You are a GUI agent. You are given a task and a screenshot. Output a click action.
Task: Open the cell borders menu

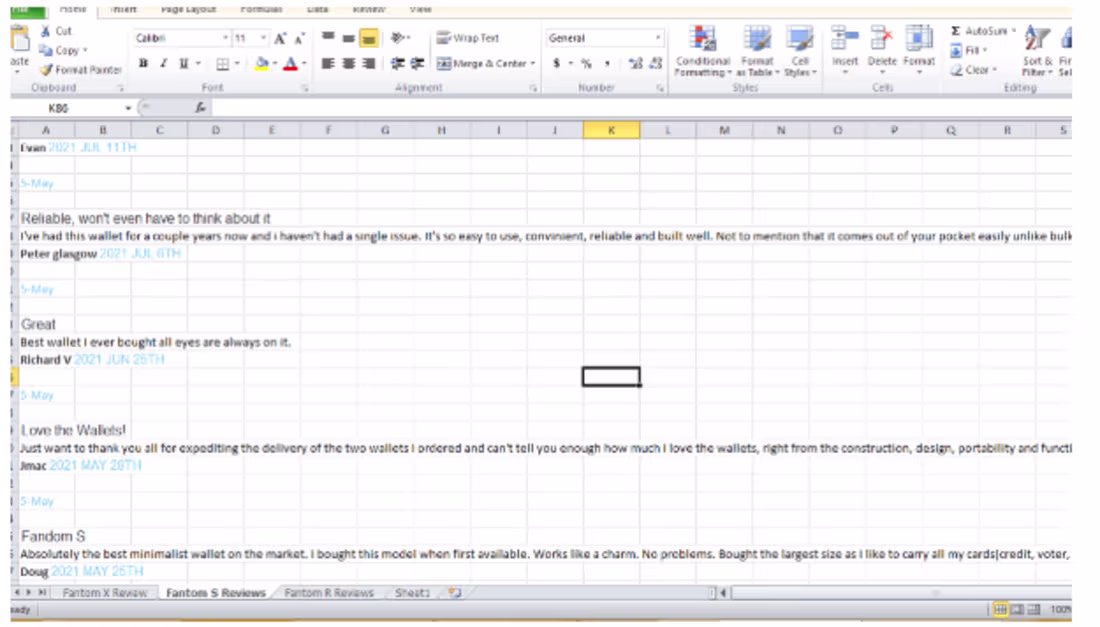(x=236, y=64)
